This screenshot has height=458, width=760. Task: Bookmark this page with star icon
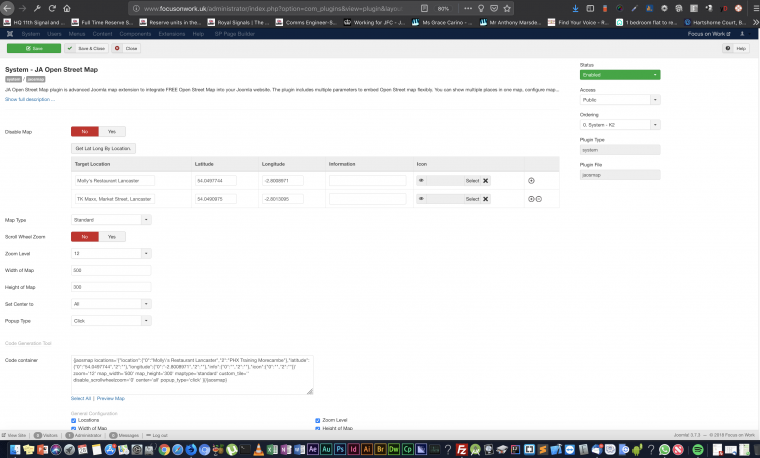tap(507, 8)
